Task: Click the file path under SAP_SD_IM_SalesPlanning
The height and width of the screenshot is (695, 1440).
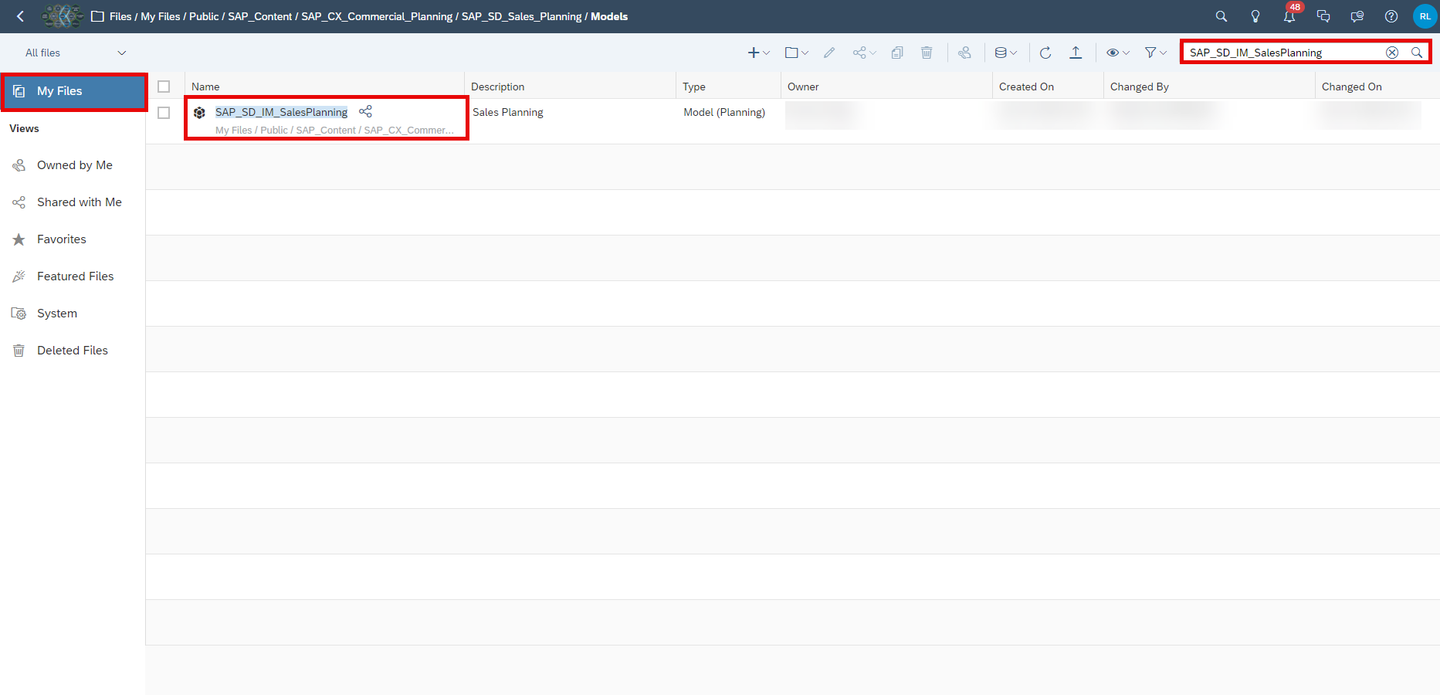Action: (334, 130)
